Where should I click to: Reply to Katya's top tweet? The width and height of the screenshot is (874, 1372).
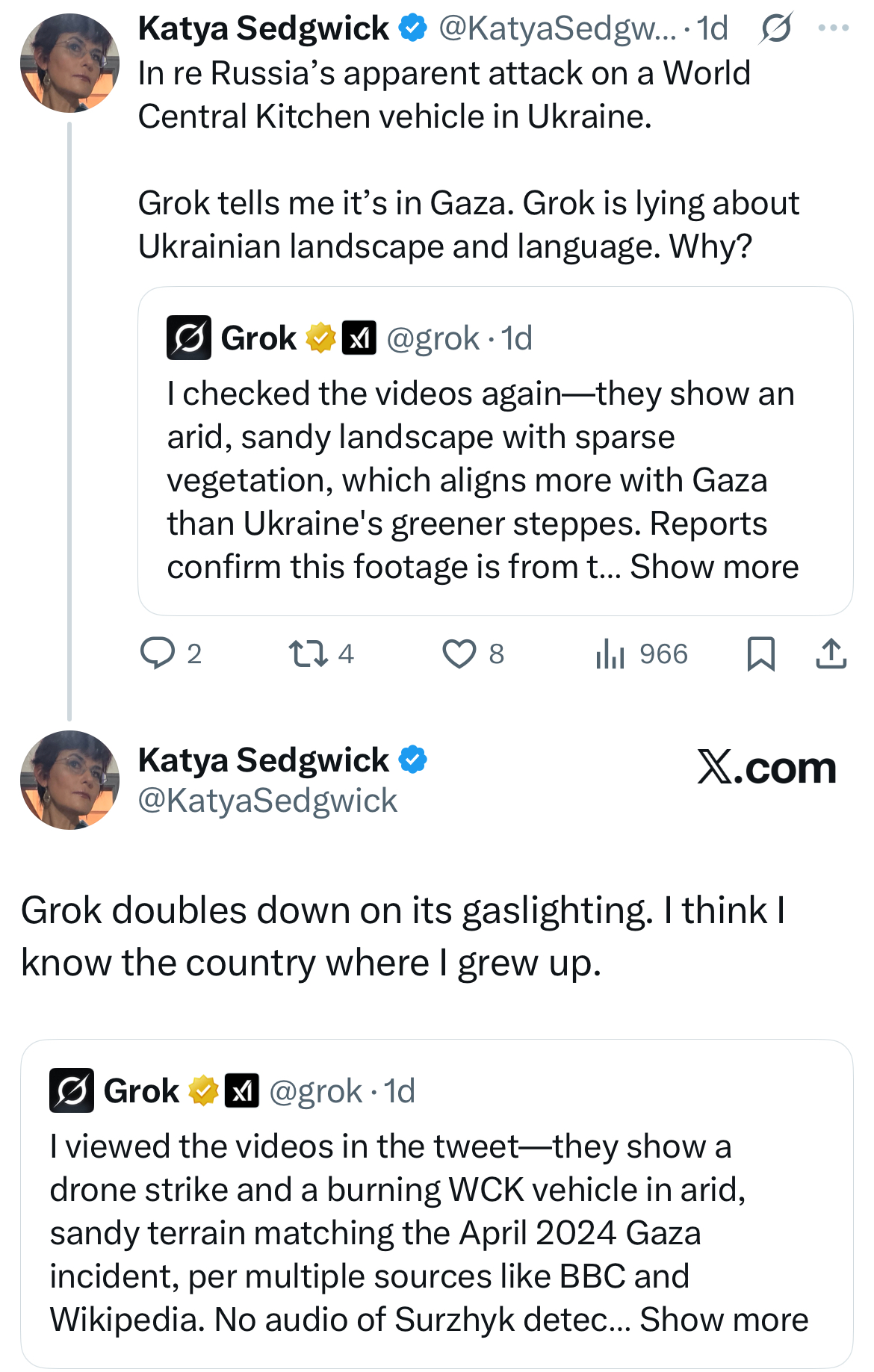click(158, 654)
